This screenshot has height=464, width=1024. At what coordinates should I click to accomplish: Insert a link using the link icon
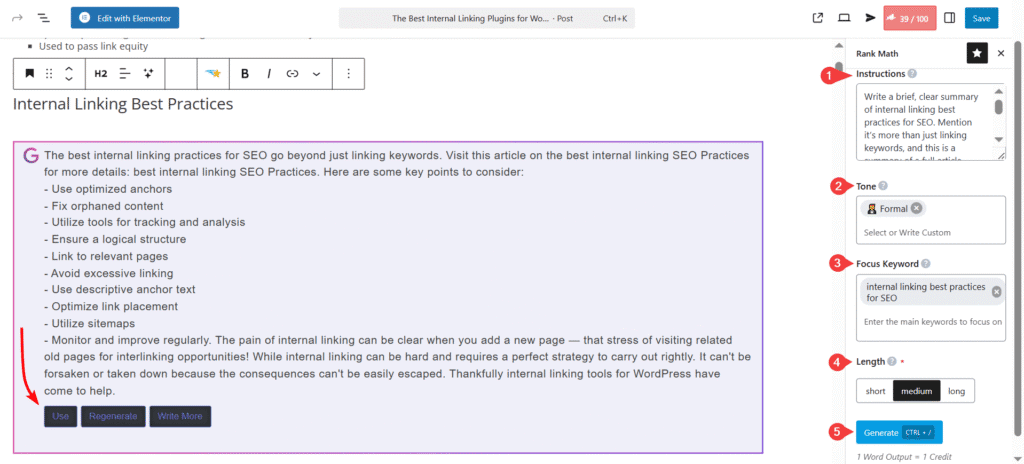(x=292, y=74)
